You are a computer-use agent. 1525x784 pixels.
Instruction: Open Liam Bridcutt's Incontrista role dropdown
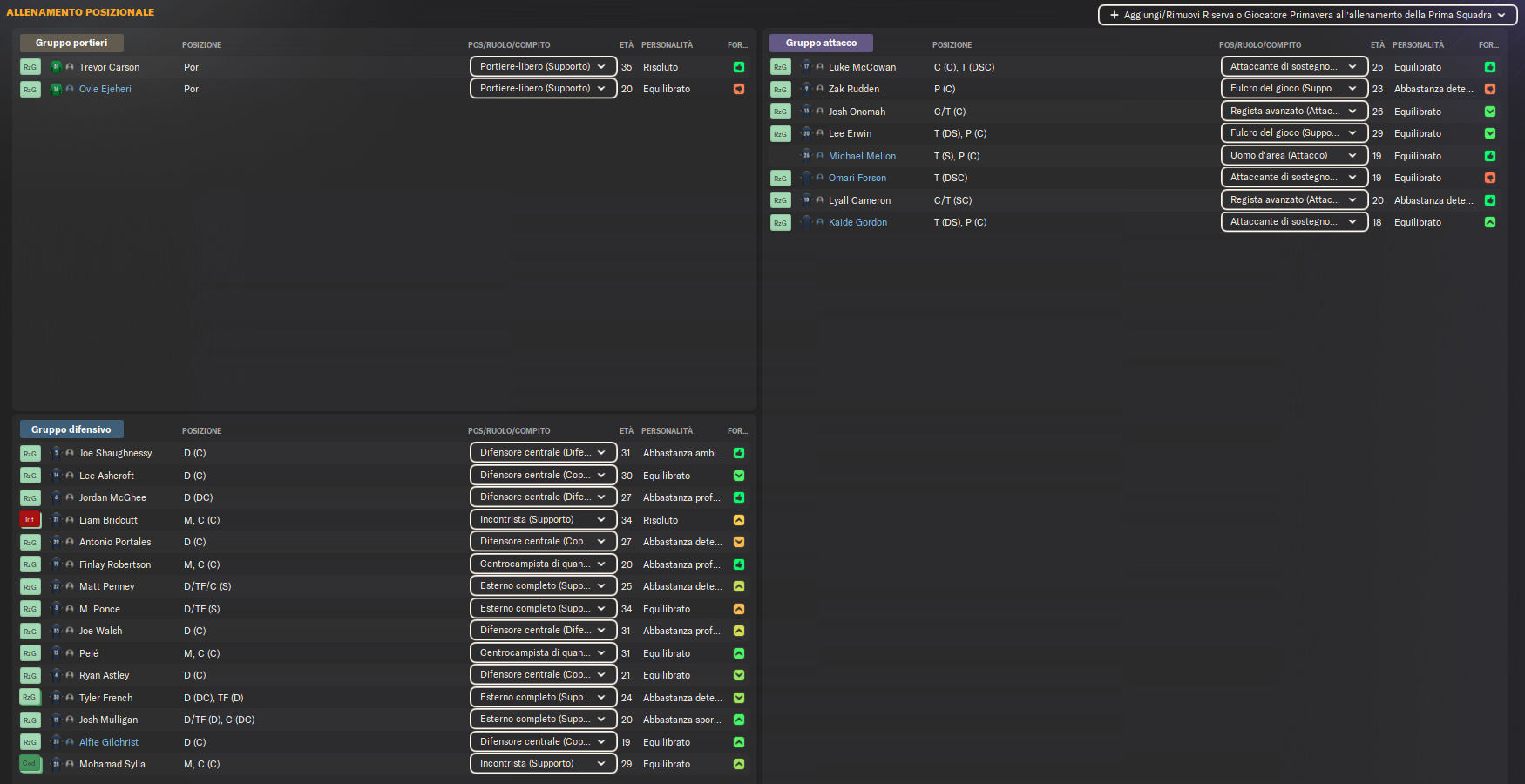[543, 519]
